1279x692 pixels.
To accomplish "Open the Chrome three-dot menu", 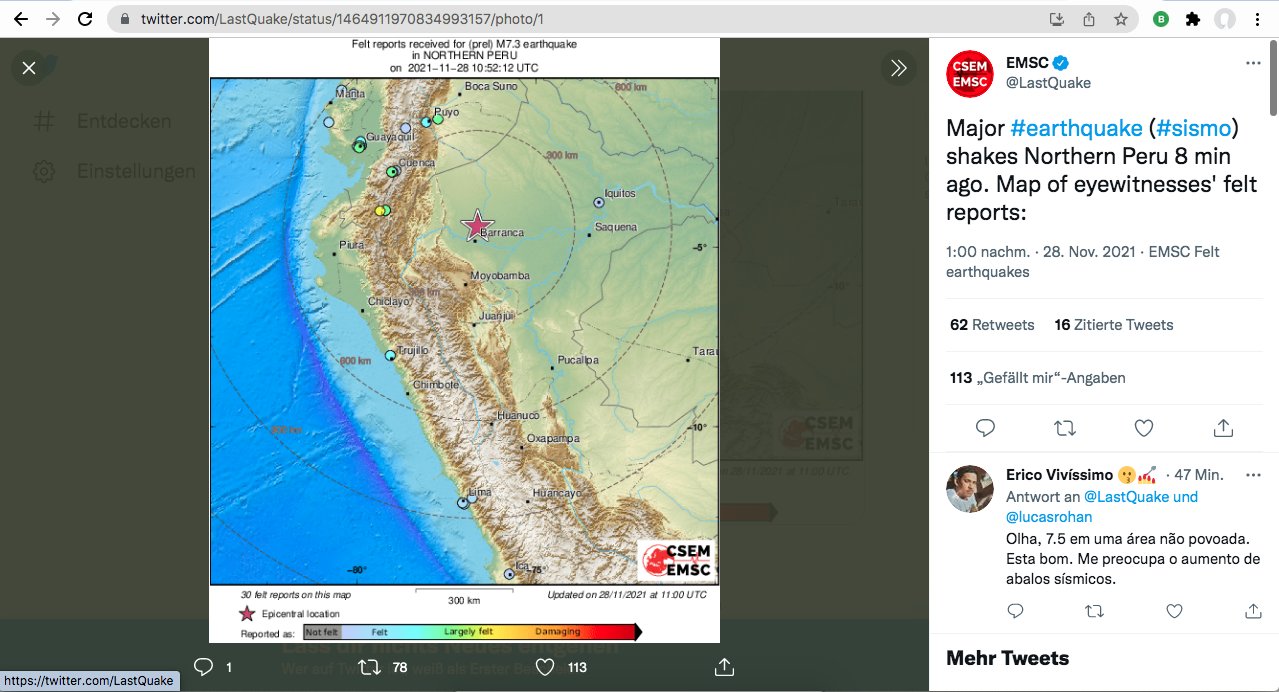I will click(x=1257, y=19).
